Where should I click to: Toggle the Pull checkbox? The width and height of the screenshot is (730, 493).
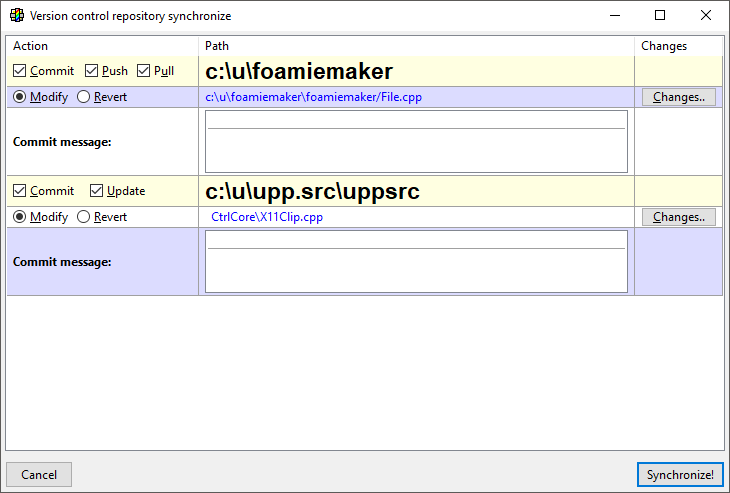click(x=144, y=71)
